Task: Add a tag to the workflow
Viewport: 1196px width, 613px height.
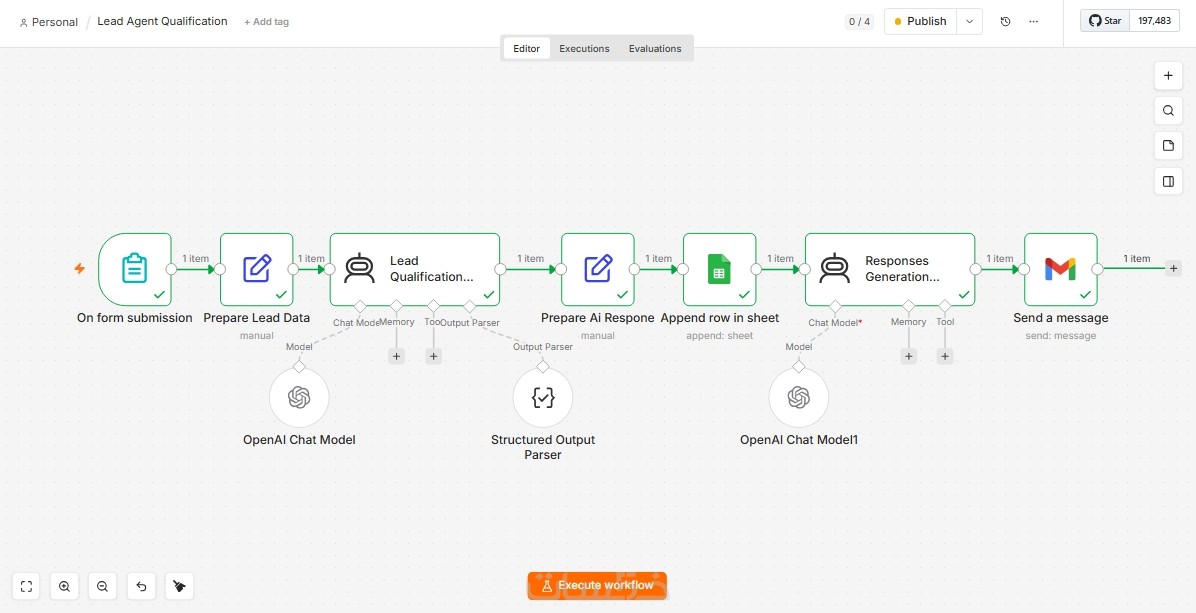Action: (266, 22)
